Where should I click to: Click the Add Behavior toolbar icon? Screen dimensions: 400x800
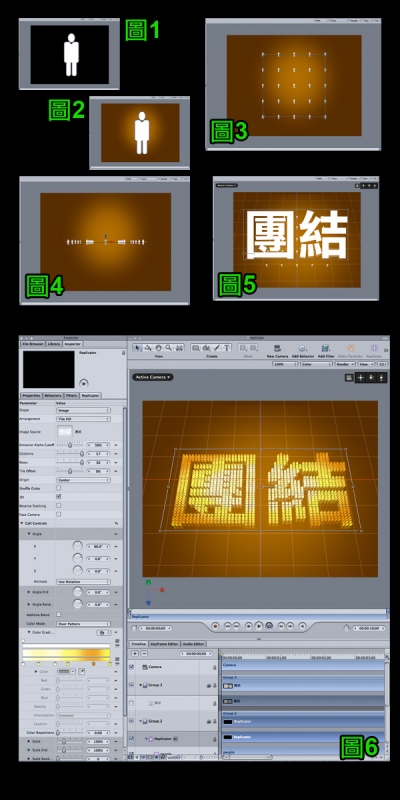[x=303, y=348]
